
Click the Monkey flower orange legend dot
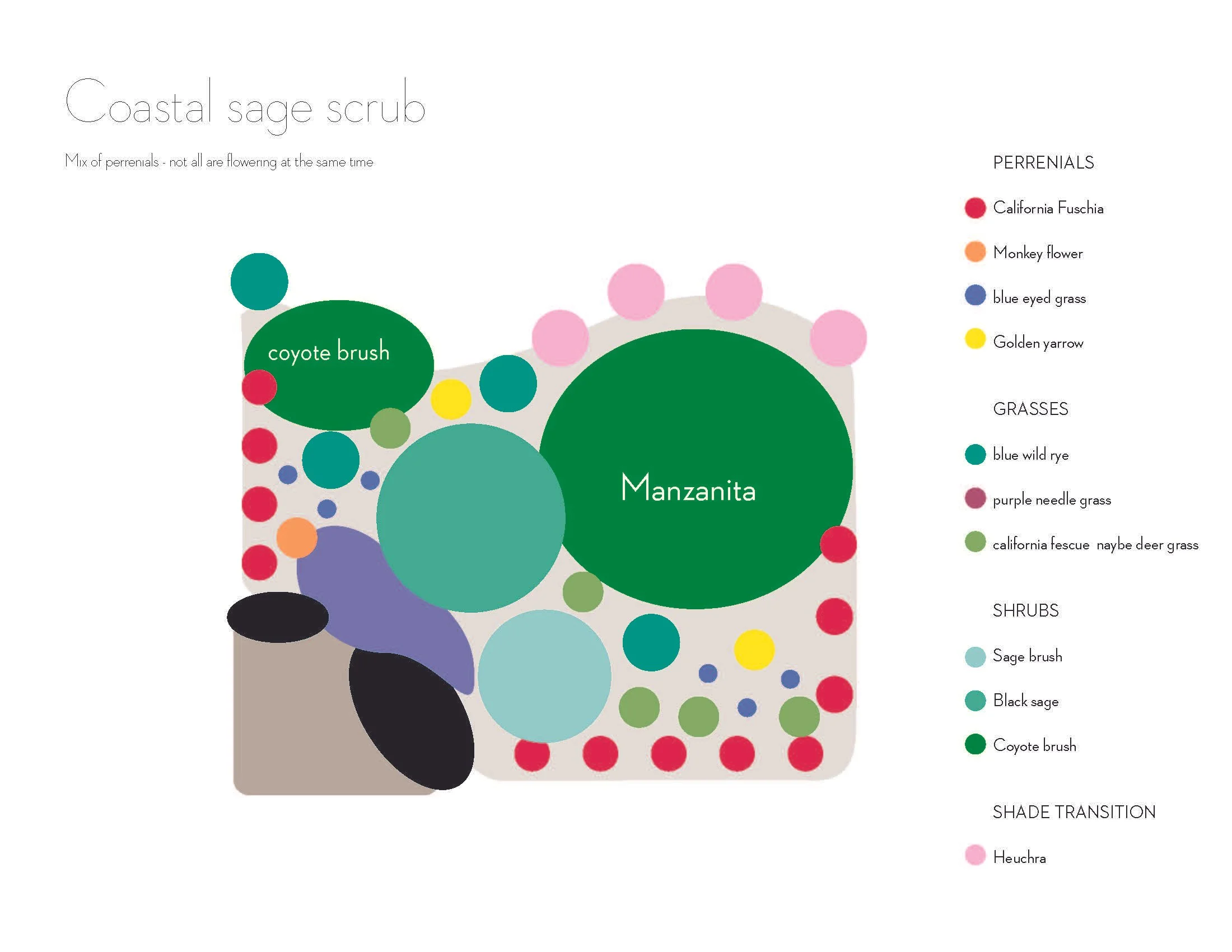(x=975, y=251)
